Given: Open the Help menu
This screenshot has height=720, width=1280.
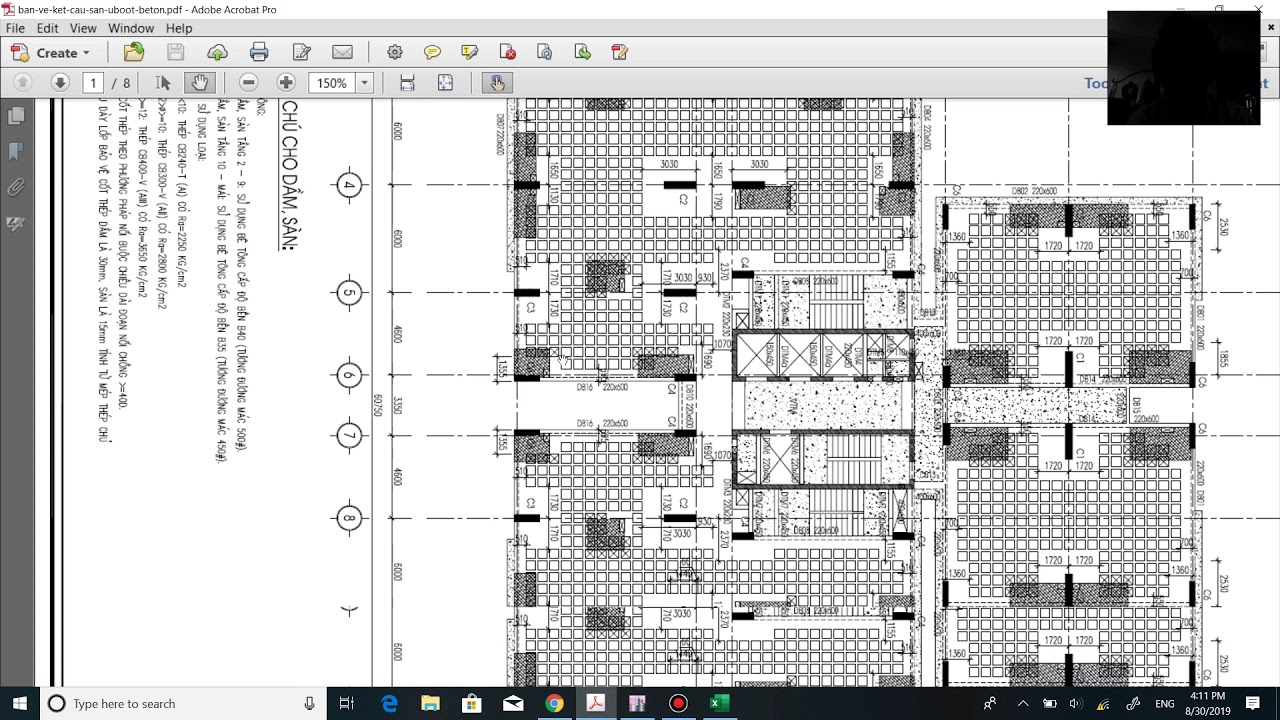Looking at the screenshot, I should tap(179, 28).
